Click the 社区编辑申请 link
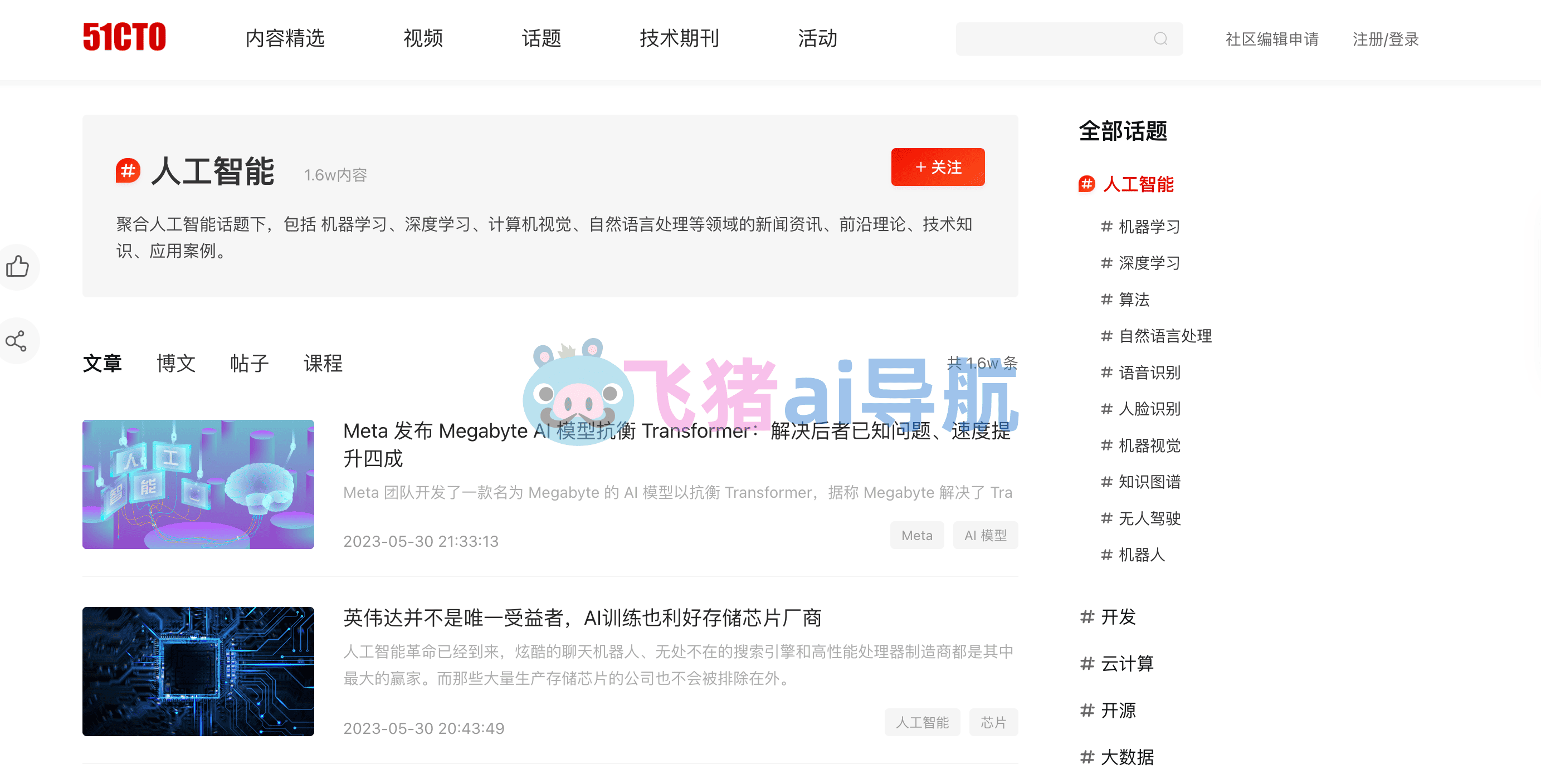Image resolution: width=1541 pixels, height=784 pixels. pos(1272,40)
